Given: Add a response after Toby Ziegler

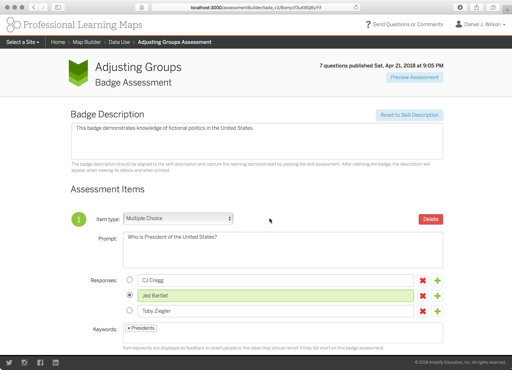Looking at the screenshot, I should [x=437, y=311].
